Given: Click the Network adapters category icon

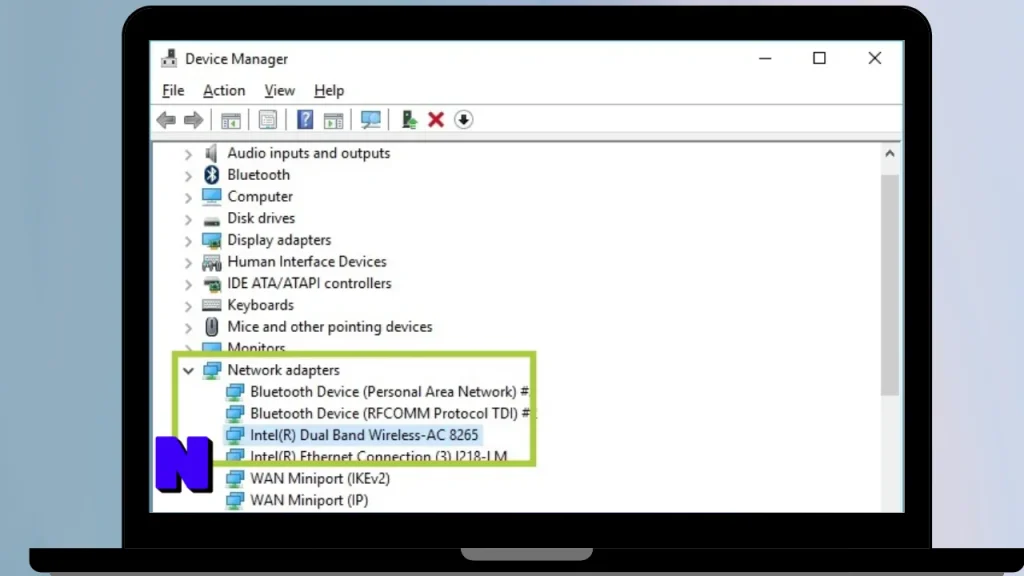Looking at the screenshot, I should [x=211, y=370].
